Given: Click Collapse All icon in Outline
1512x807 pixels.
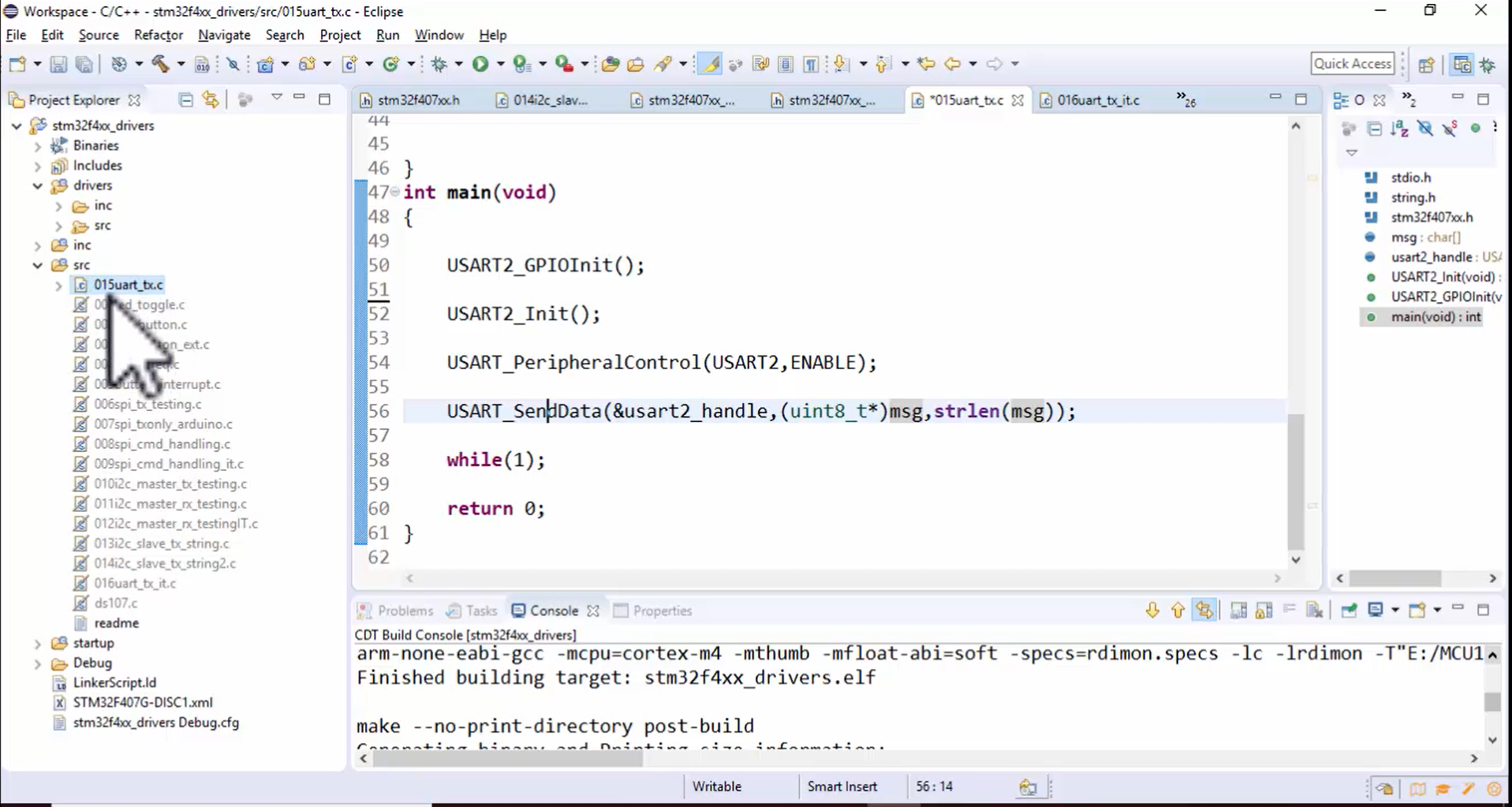Looking at the screenshot, I should click(1375, 129).
